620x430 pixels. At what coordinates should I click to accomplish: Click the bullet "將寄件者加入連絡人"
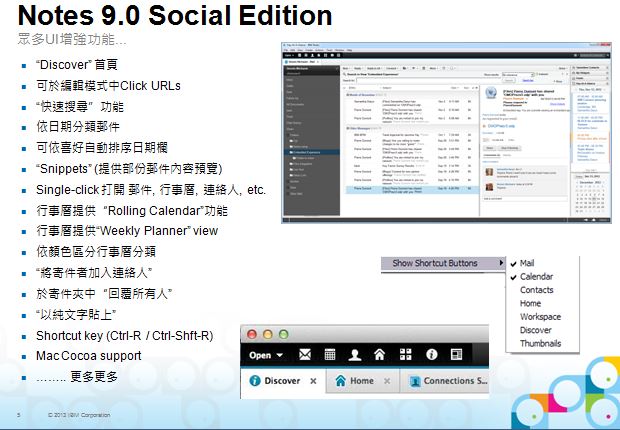(x=94, y=273)
